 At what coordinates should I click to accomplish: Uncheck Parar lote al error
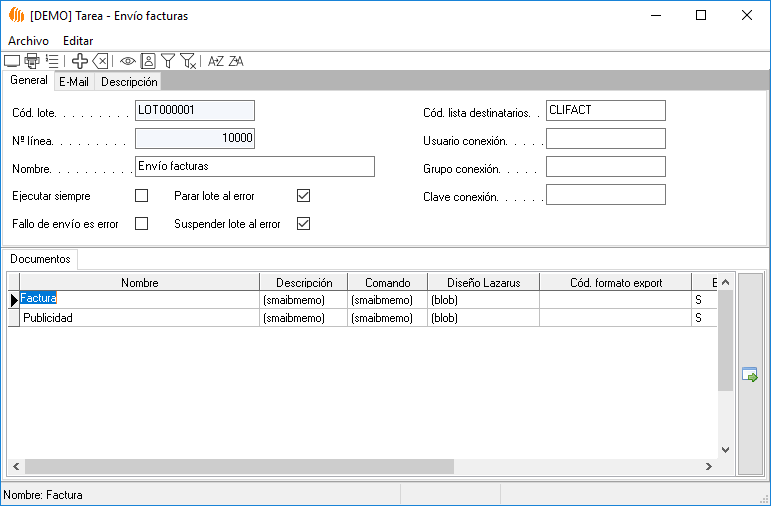(304, 195)
